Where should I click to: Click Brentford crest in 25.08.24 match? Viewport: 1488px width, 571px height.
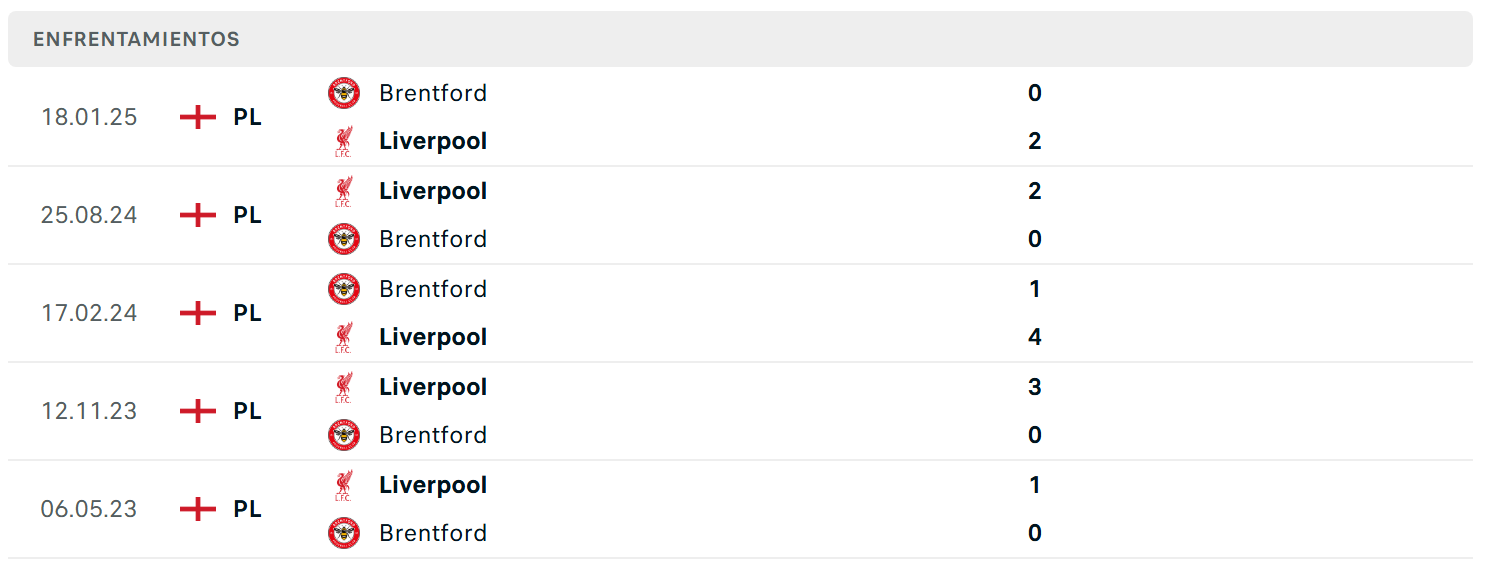pyautogui.click(x=344, y=239)
